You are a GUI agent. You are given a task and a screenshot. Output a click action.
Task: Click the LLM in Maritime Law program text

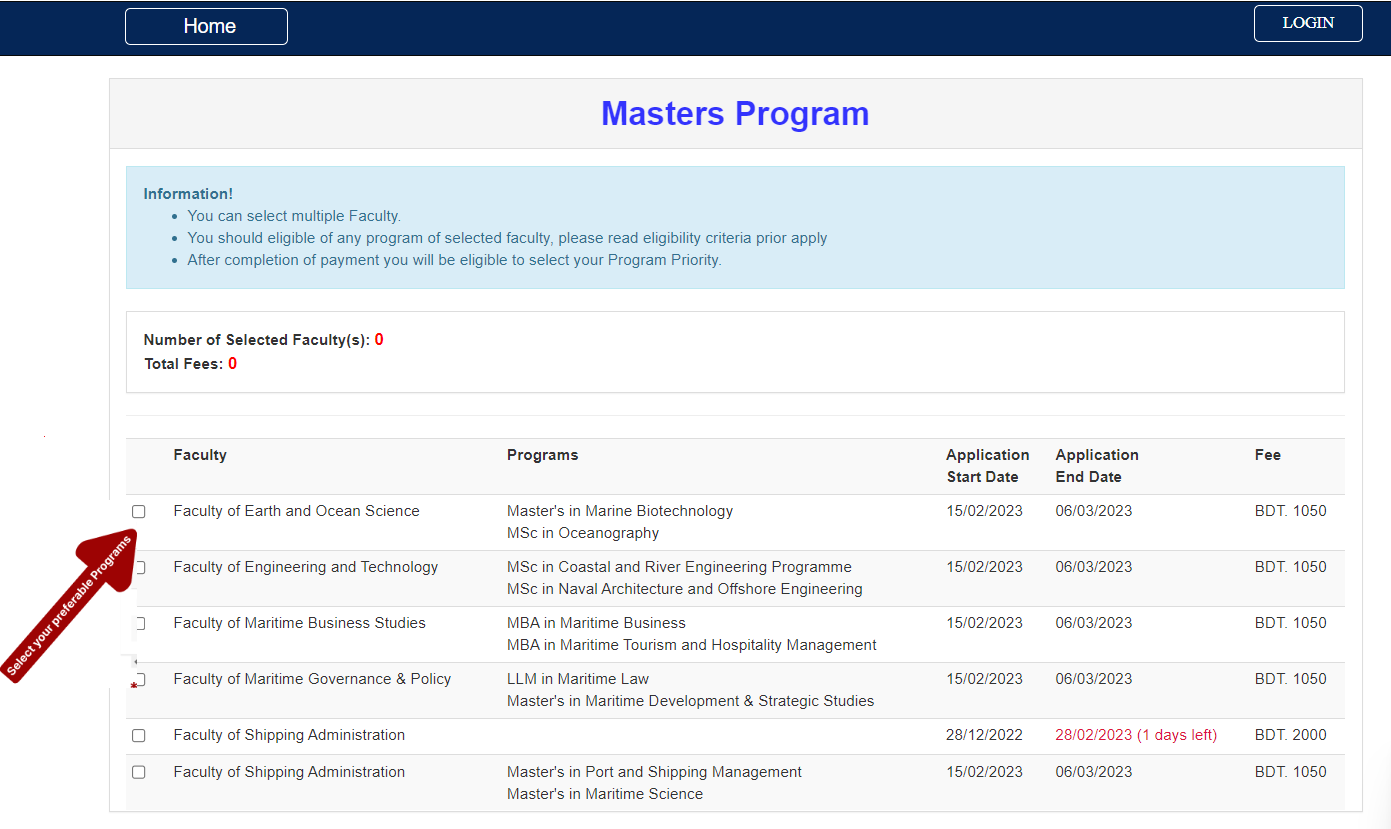pyautogui.click(x=577, y=679)
